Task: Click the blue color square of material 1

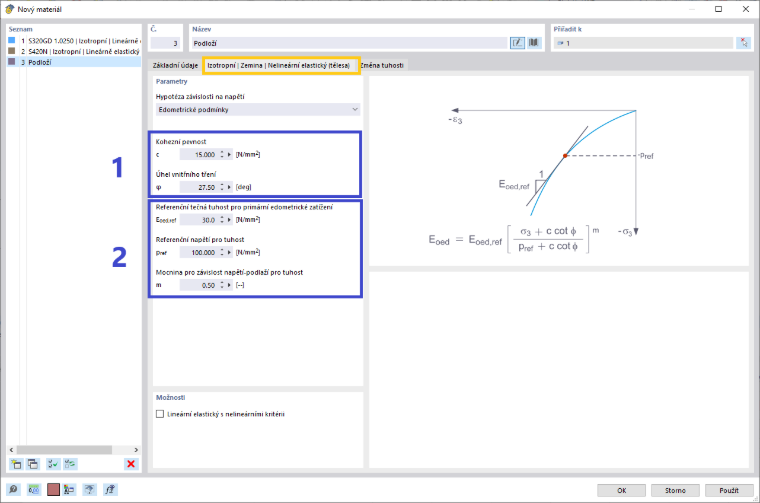Action: pyautogui.click(x=12, y=41)
